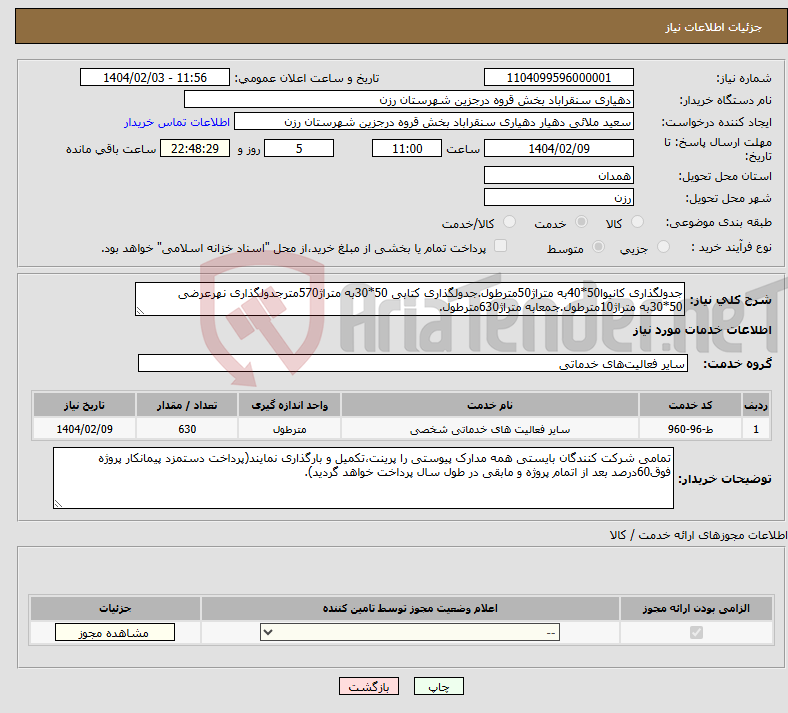Viewport: 788px width, 713px height.
Task: Click the واحد اندازه گیری column header
Action: tap(289, 405)
